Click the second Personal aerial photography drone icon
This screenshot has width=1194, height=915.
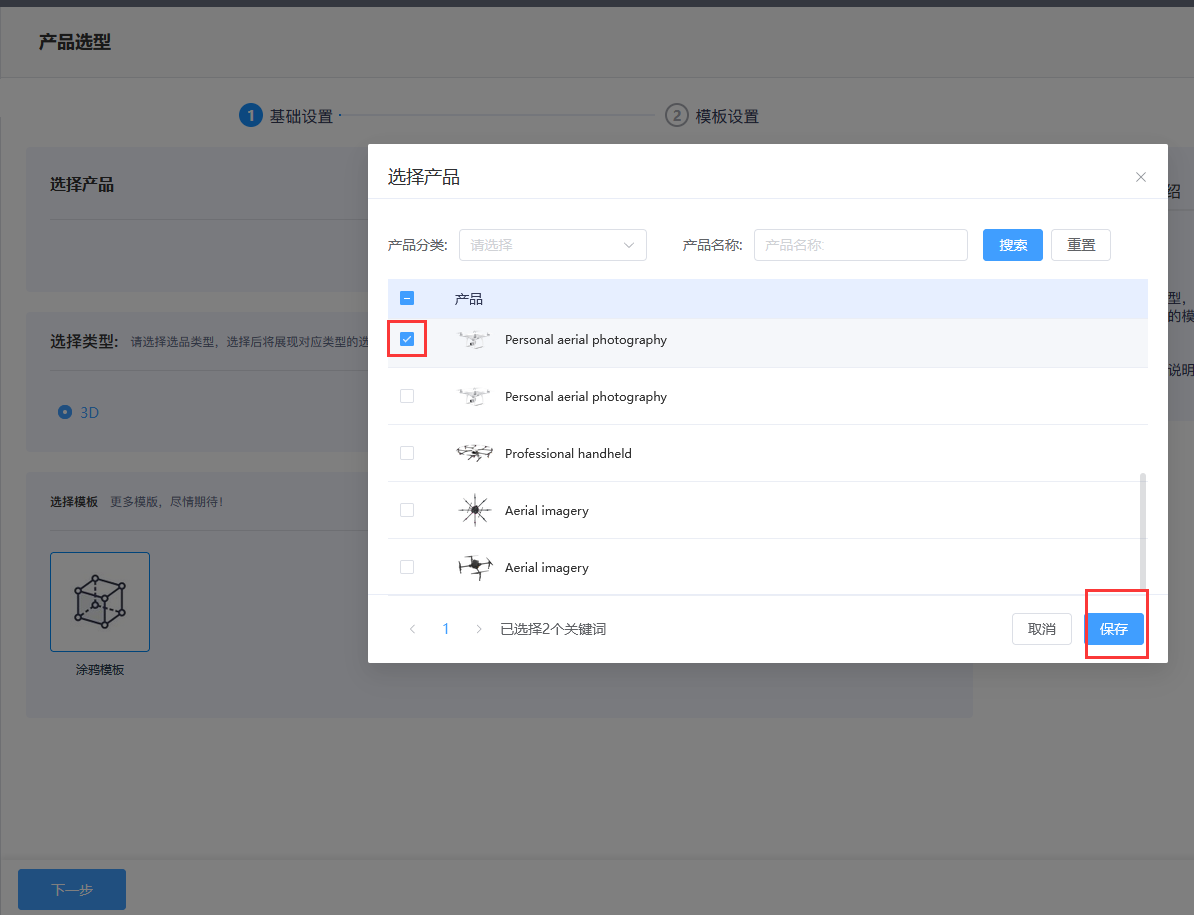coord(474,397)
